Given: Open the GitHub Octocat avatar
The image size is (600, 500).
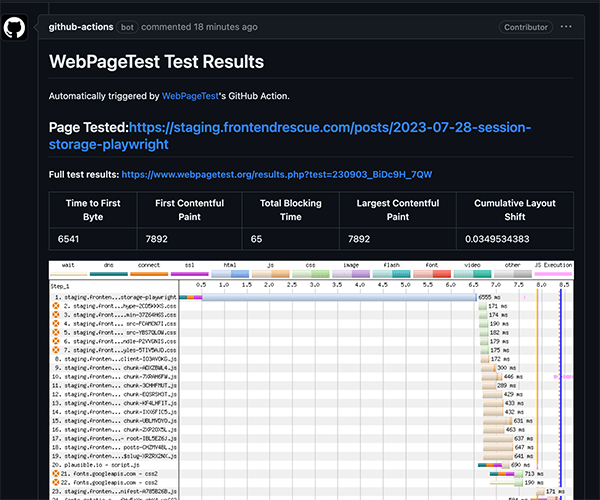Looking at the screenshot, I should [14, 27].
